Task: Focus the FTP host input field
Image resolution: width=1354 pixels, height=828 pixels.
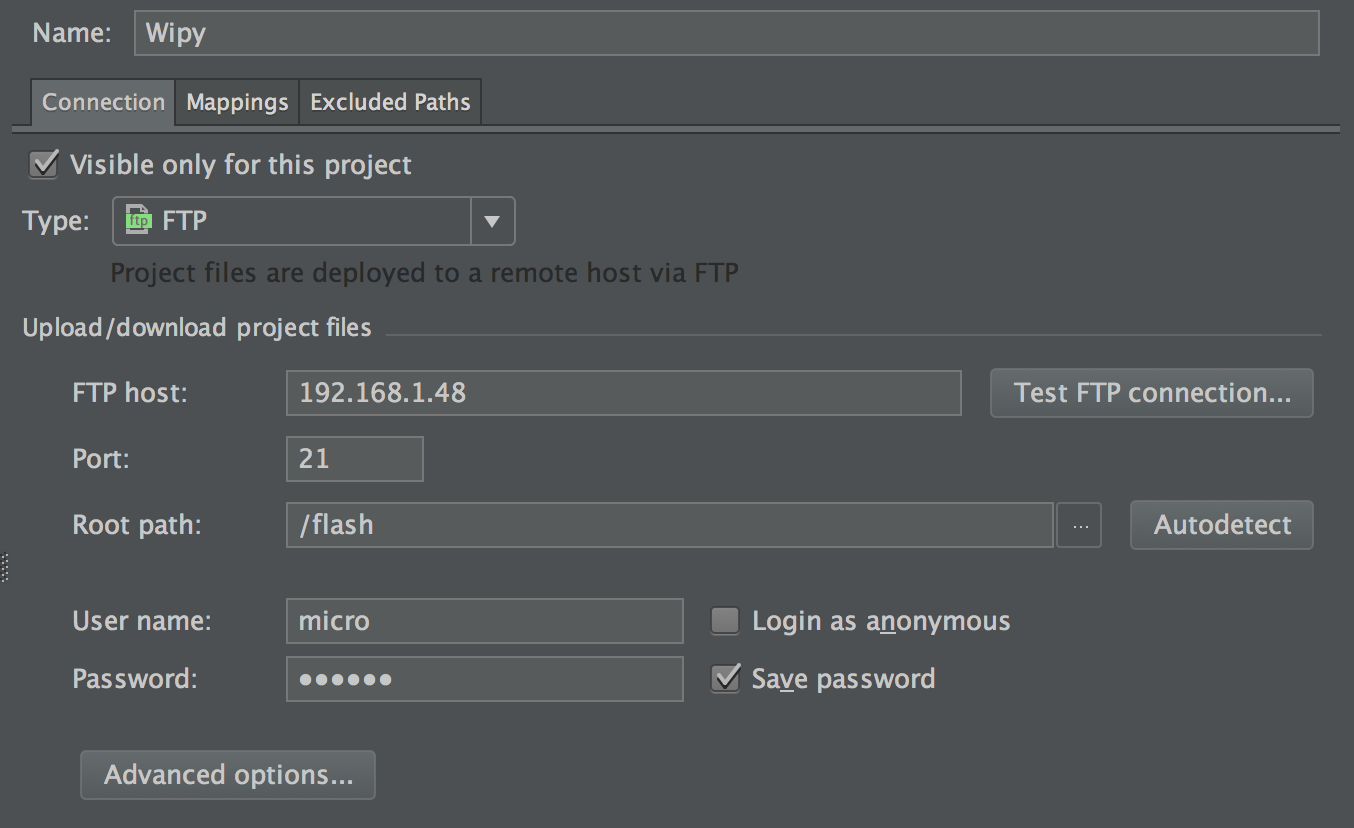Action: 623,393
